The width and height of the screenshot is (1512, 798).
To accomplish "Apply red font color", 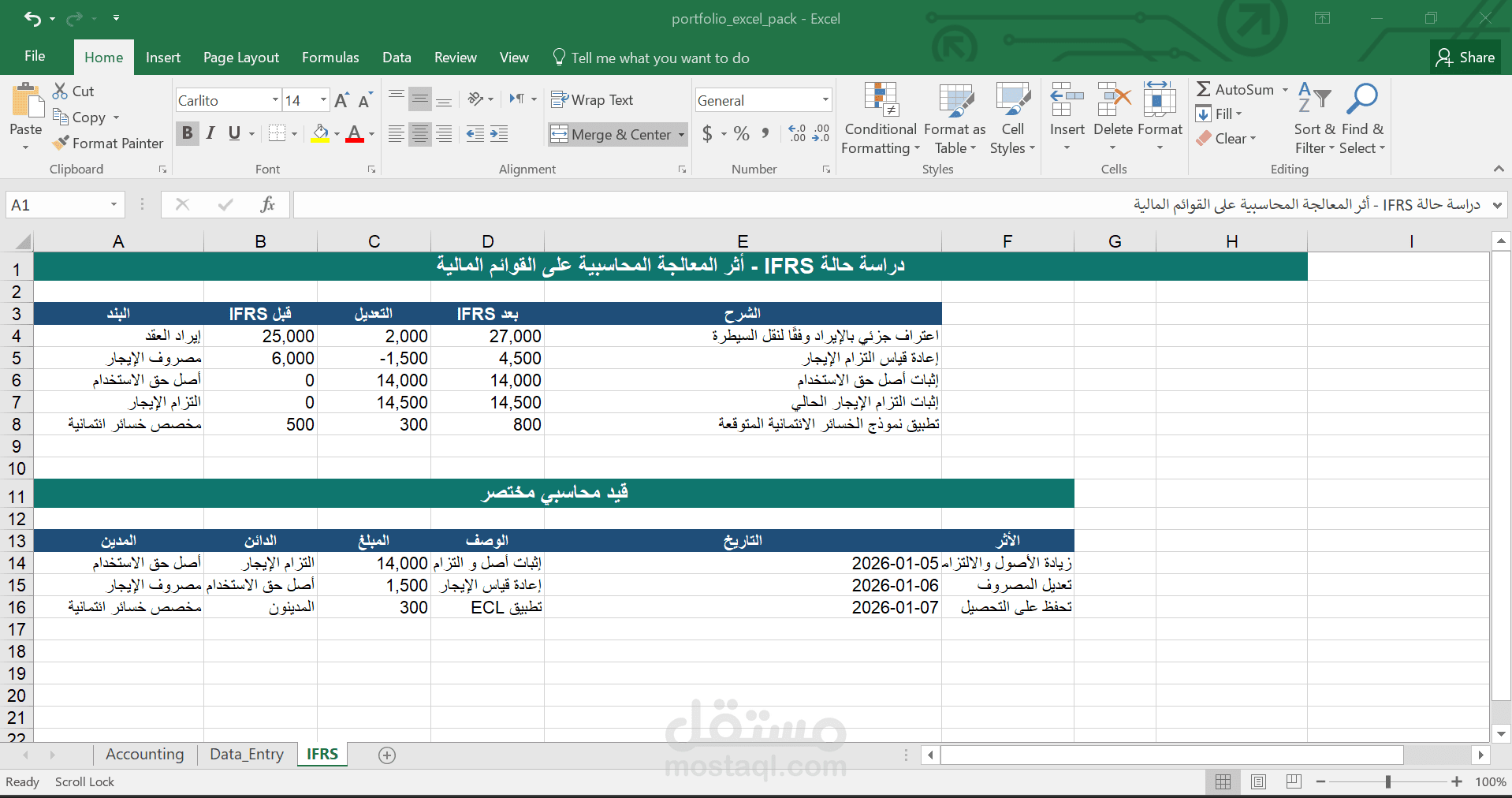I will (x=355, y=134).
